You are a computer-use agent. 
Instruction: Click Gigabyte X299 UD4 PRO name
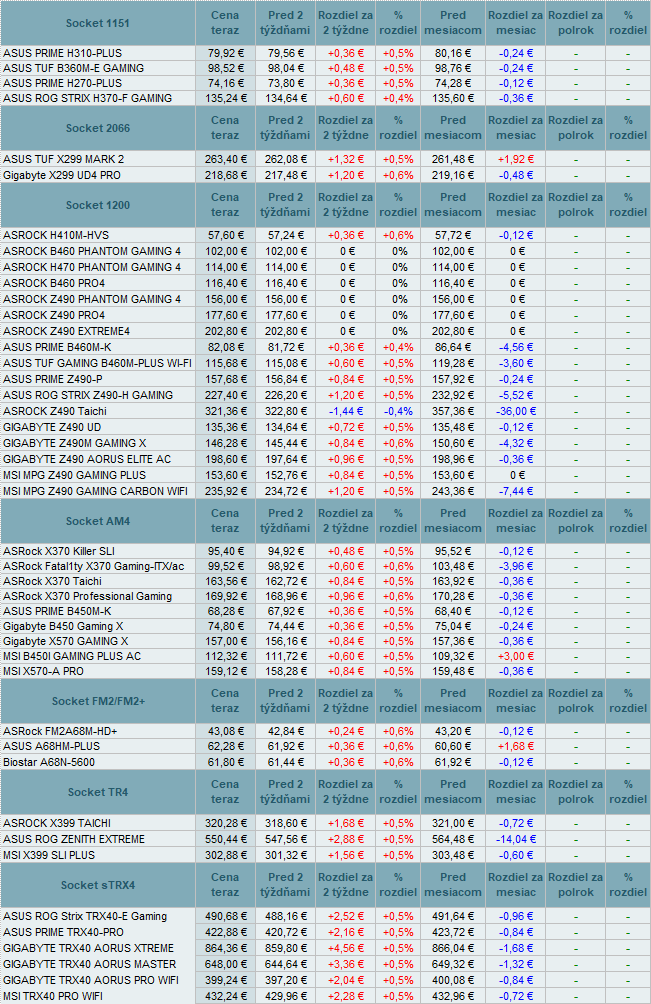point(61,175)
